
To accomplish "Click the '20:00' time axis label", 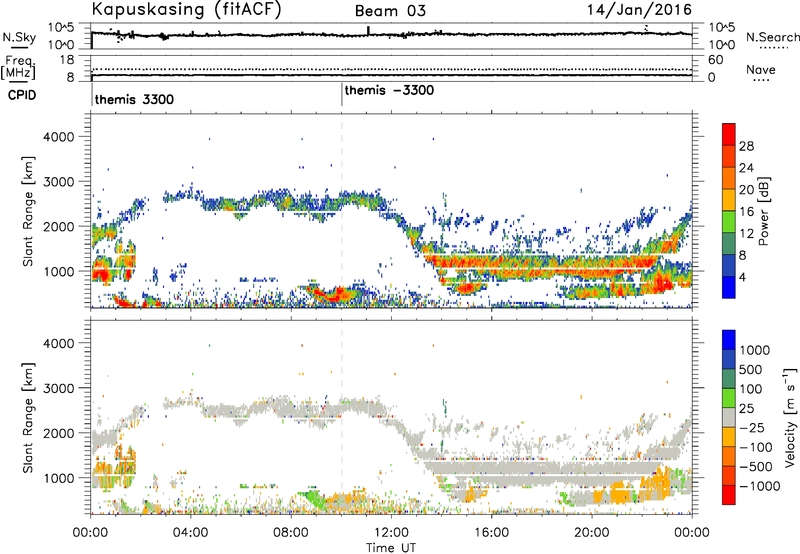I will 592,533.
